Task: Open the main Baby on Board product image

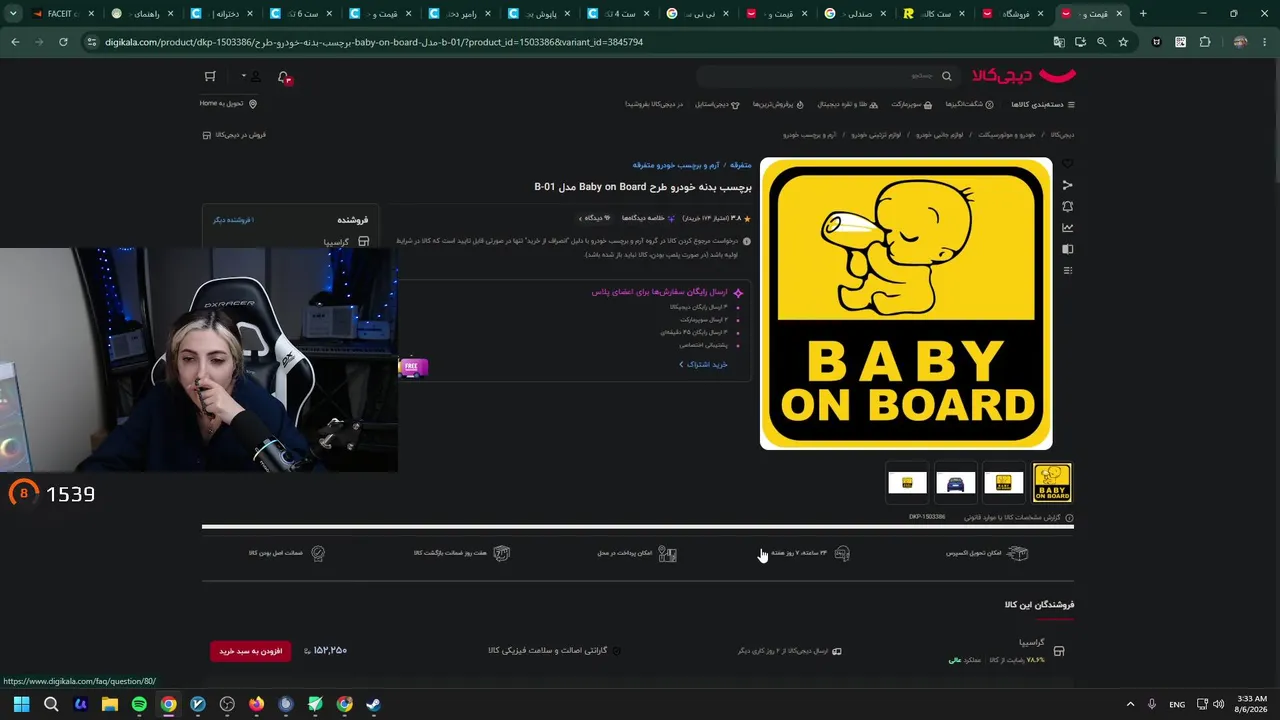Action: click(906, 304)
